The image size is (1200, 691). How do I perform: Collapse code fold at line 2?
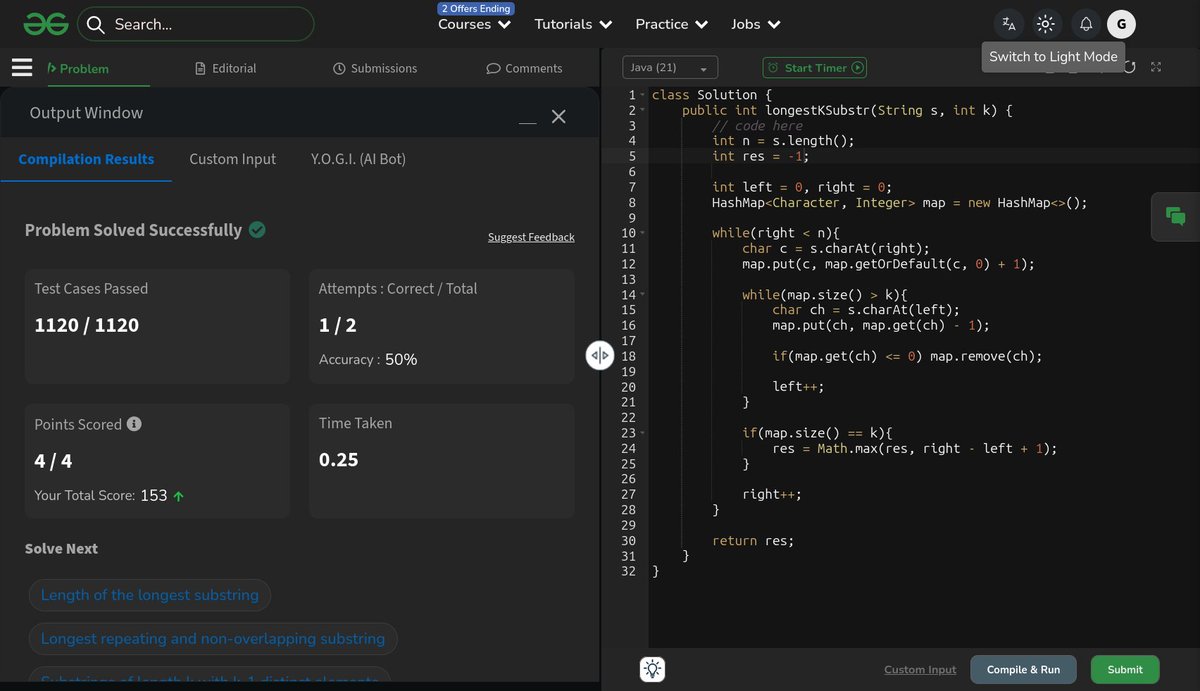tap(643, 110)
